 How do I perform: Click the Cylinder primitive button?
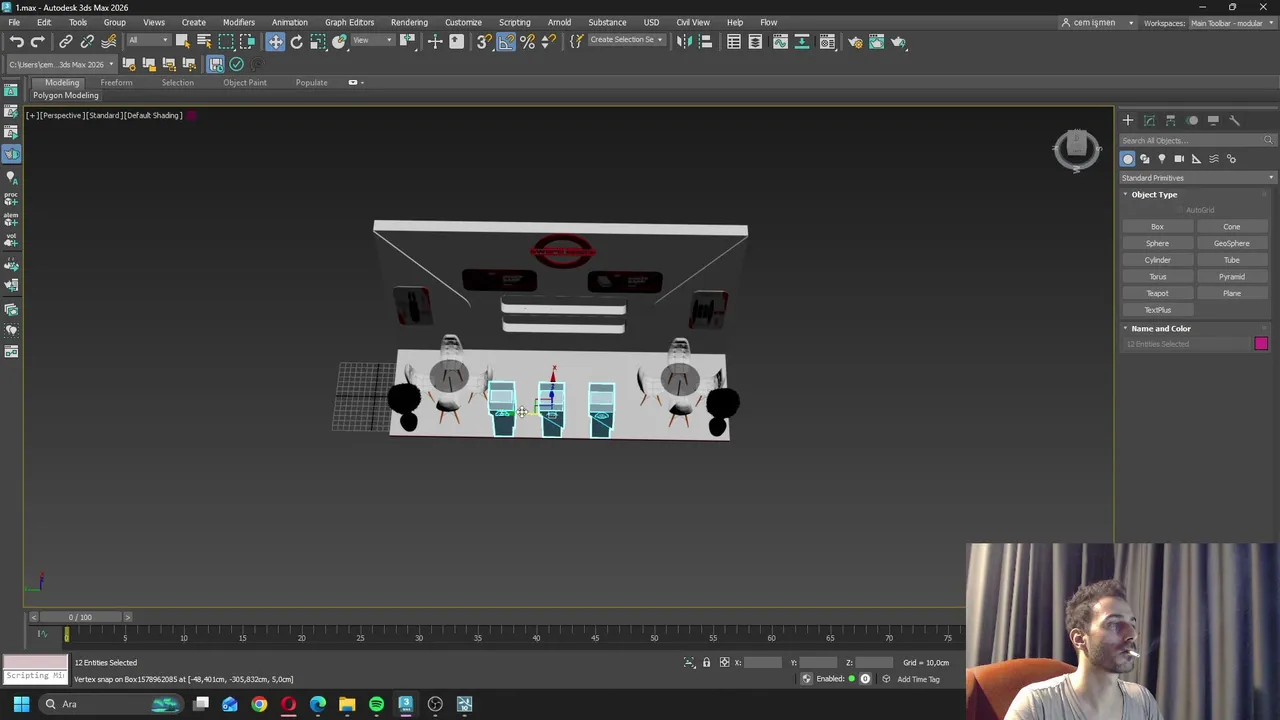(x=1157, y=260)
